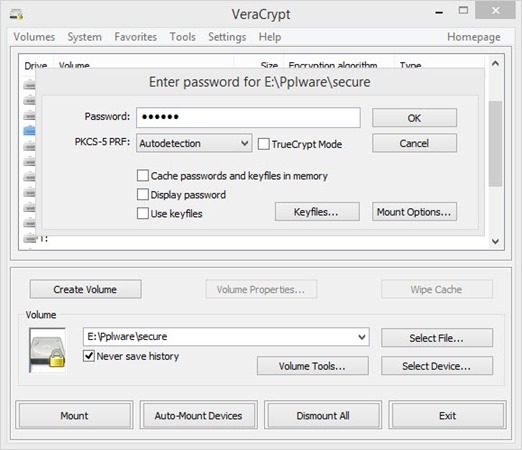Open the PKCS-5 PRF Autodetection dropdown
522x450 pixels.
194,143
